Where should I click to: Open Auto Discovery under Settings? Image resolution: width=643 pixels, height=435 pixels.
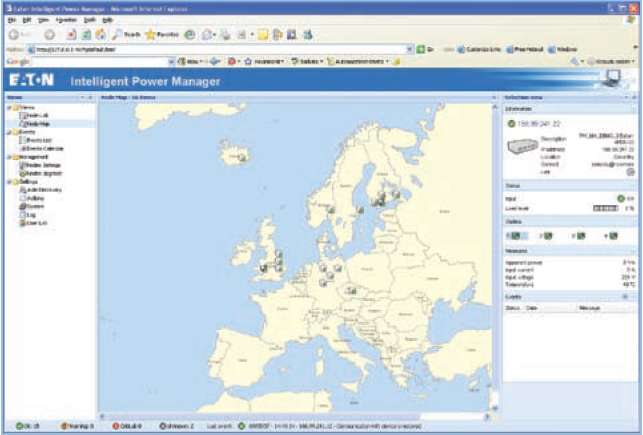[41, 190]
